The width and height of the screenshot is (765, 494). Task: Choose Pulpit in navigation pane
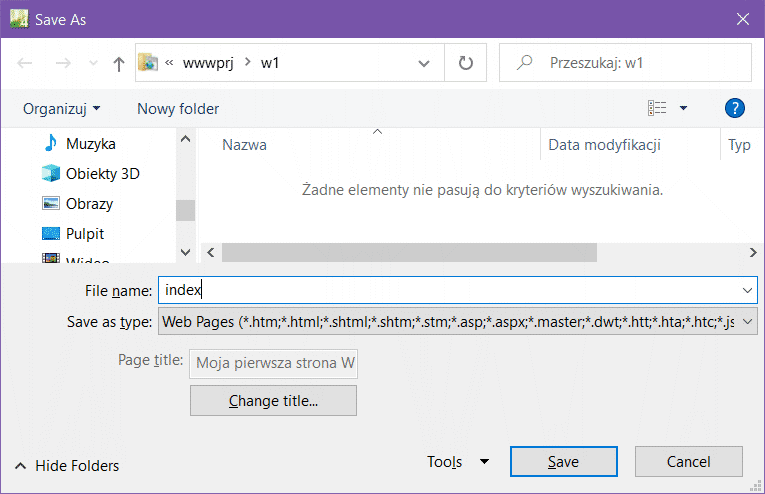tap(85, 234)
